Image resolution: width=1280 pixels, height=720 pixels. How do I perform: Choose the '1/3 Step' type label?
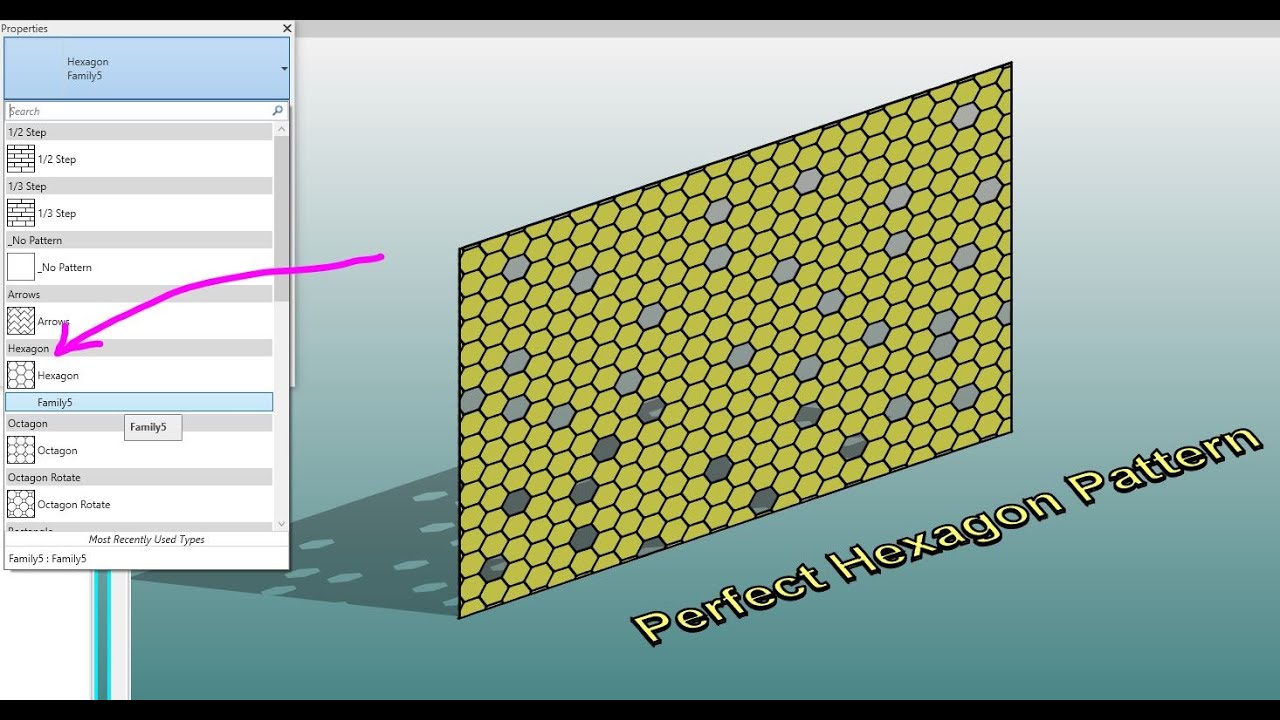tap(57, 213)
